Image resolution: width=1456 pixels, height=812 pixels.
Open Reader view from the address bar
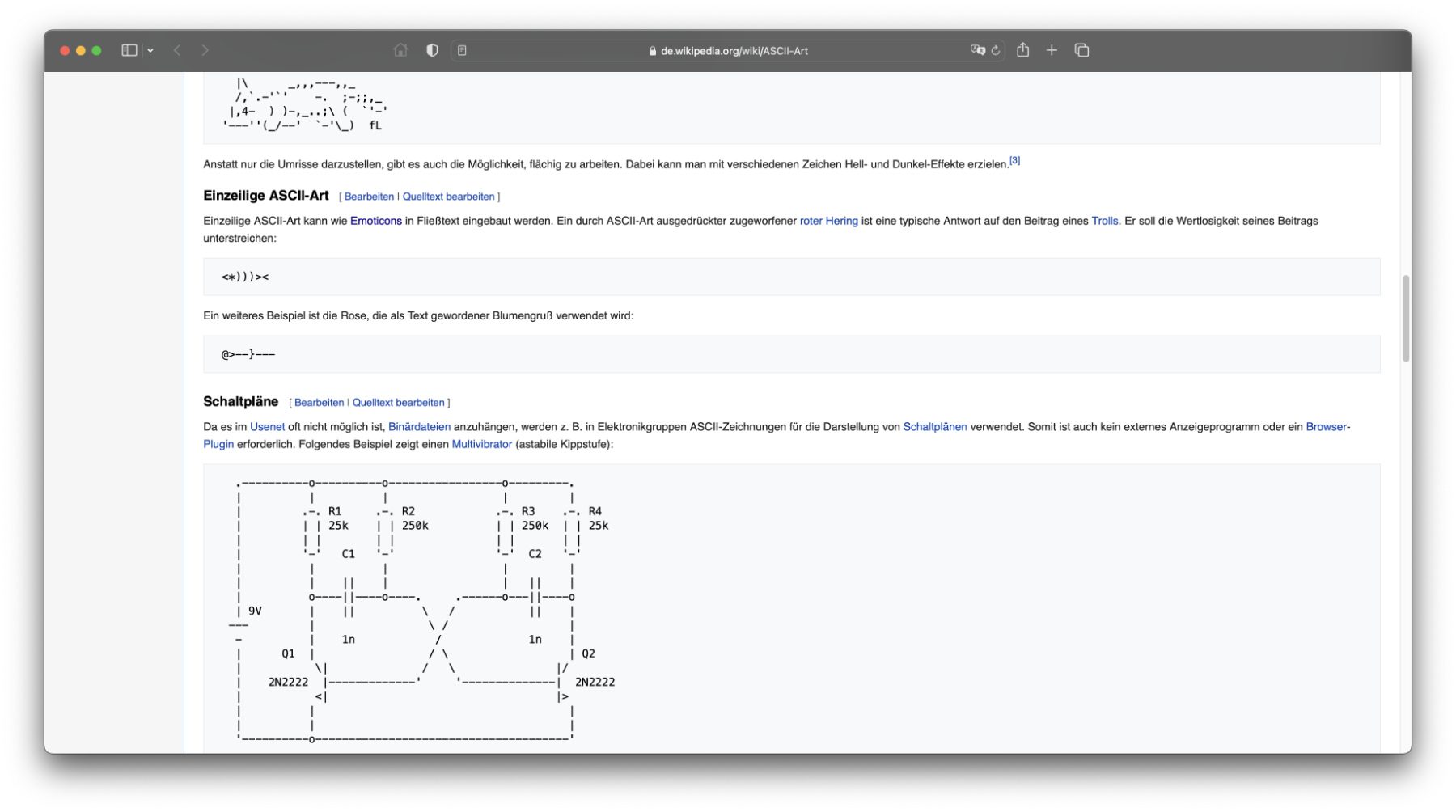point(462,50)
